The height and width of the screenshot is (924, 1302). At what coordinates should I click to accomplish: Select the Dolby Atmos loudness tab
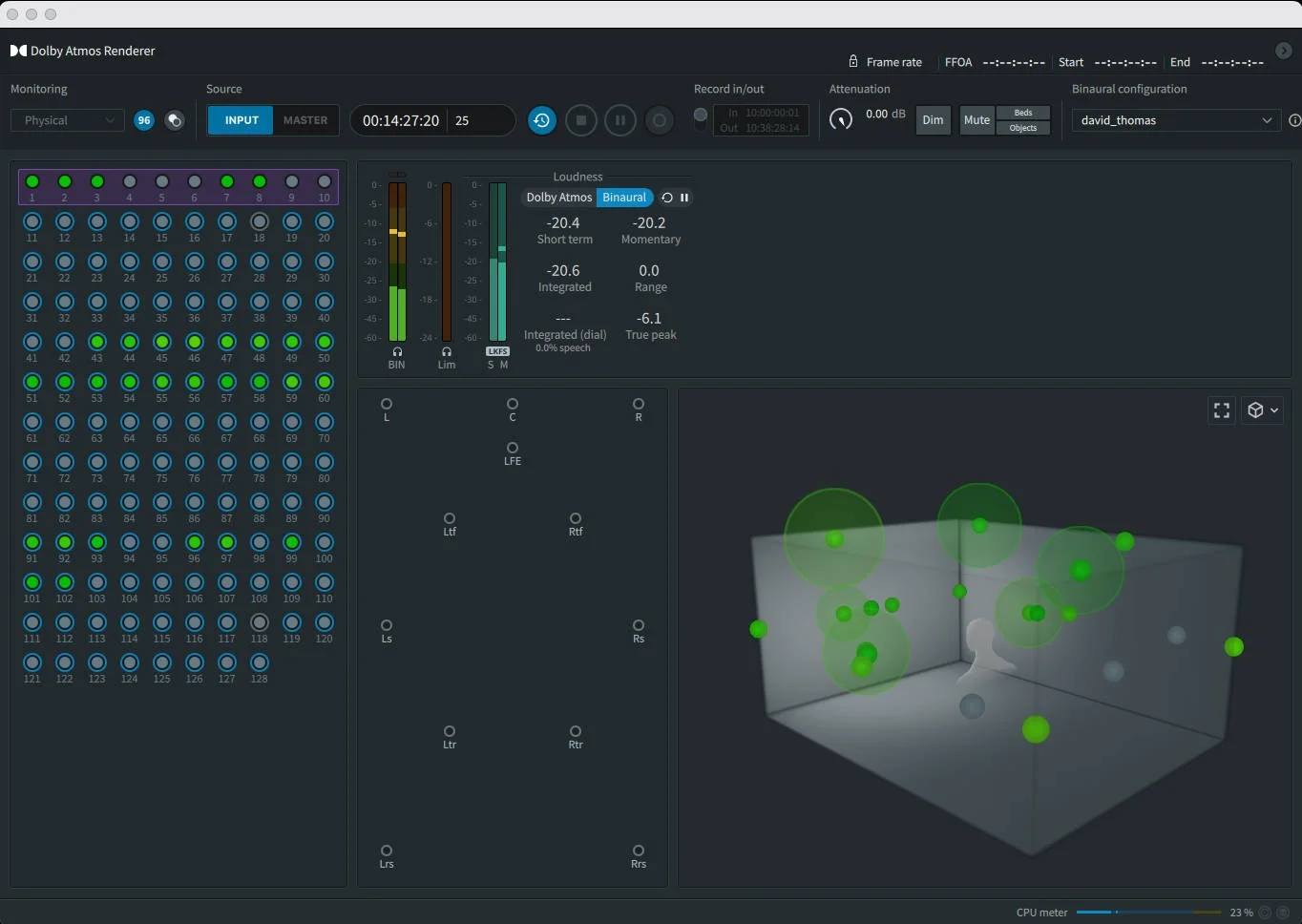(x=559, y=198)
